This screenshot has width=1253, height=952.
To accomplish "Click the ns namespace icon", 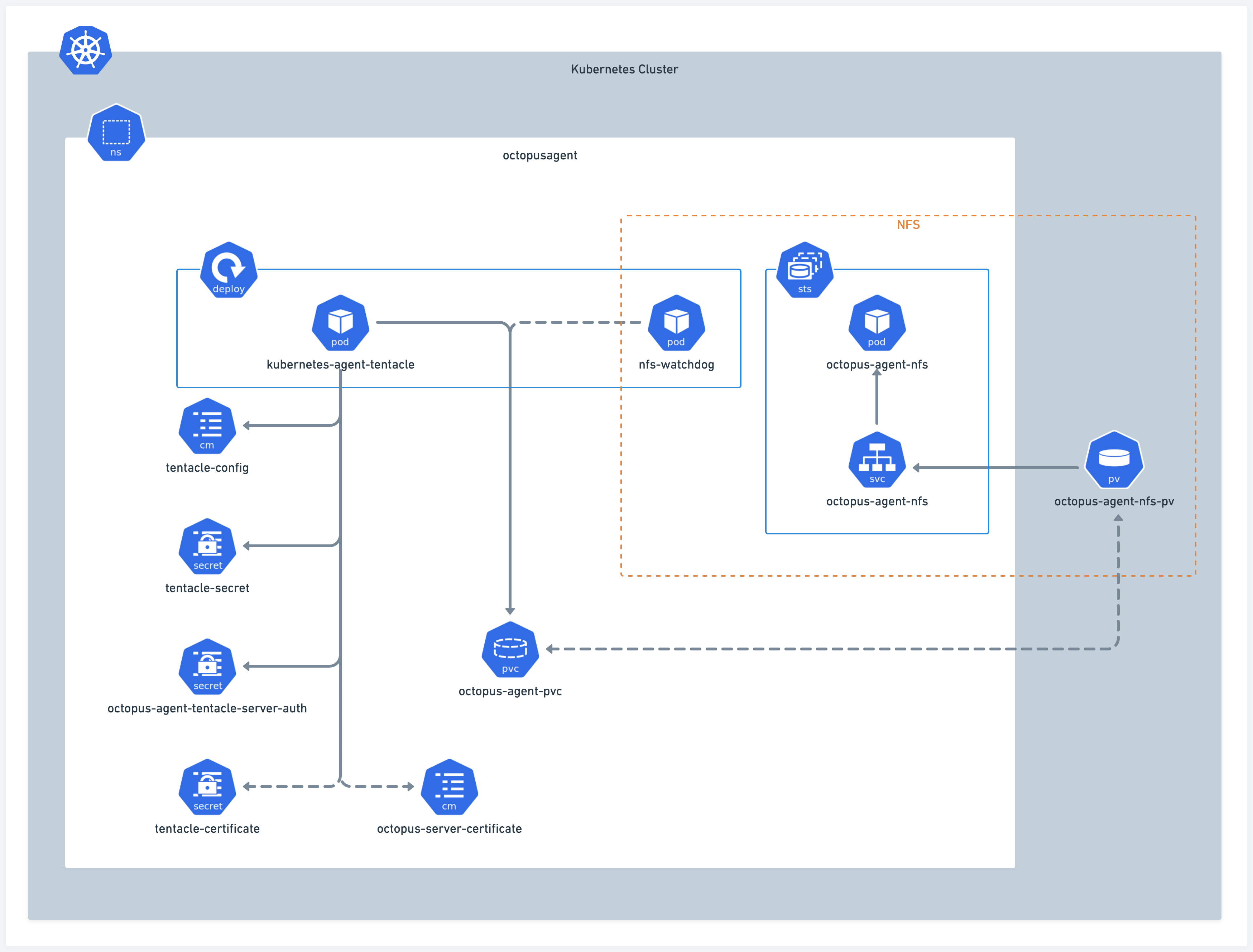I will (116, 133).
